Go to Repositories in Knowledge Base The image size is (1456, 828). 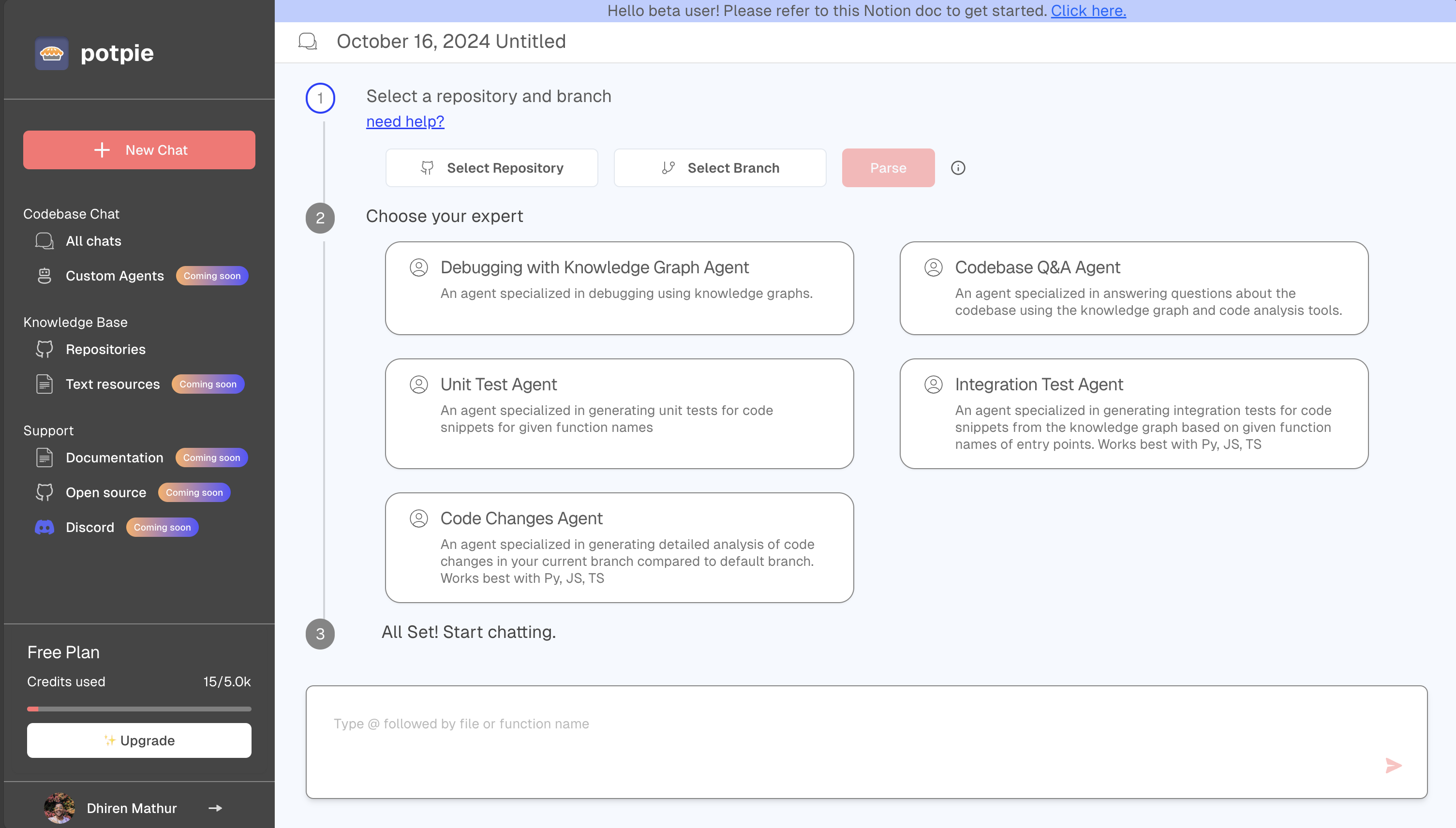pyautogui.click(x=105, y=349)
